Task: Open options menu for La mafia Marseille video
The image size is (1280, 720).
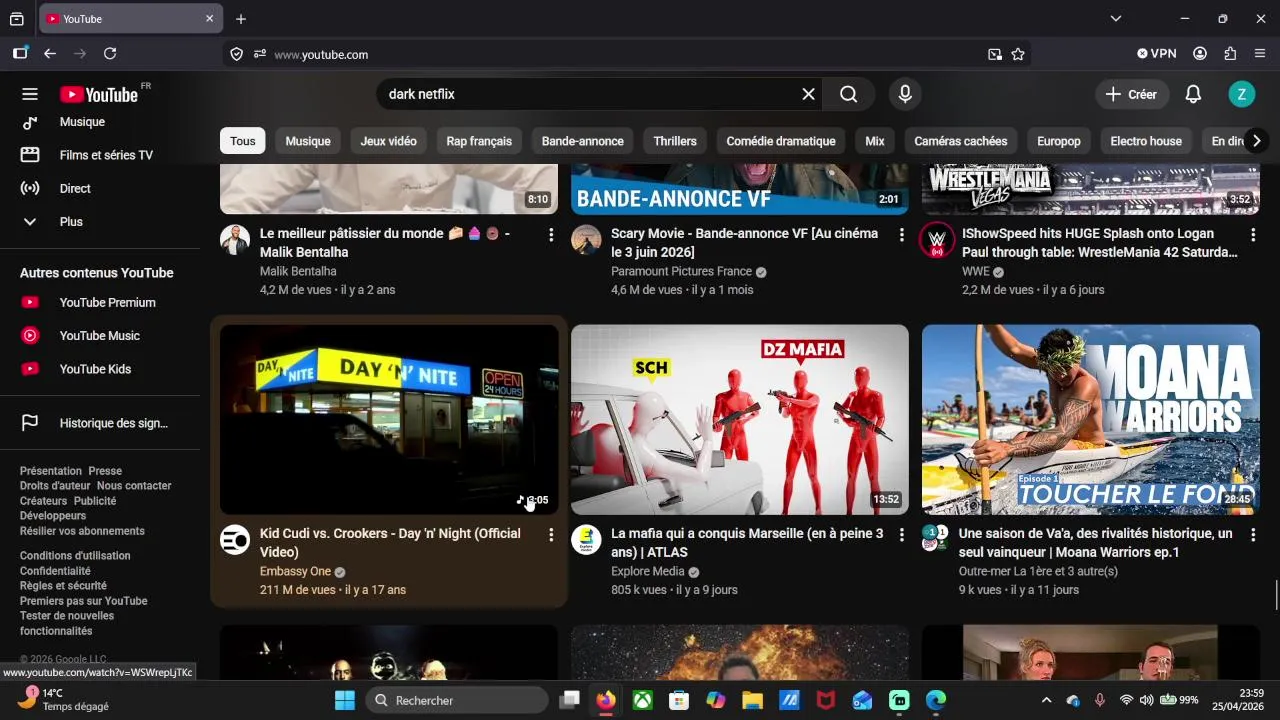Action: pyautogui.click(x=901, y=535)
